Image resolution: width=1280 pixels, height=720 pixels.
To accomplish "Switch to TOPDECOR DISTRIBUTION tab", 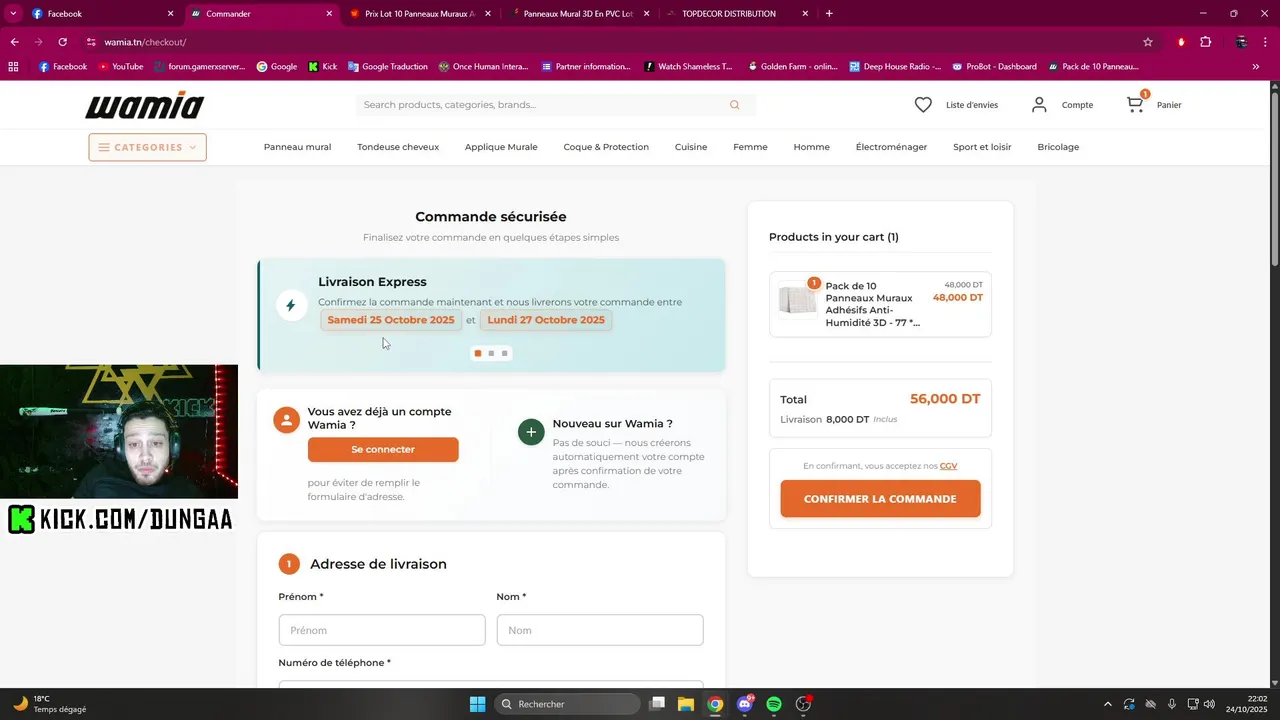I will point(736,14).
